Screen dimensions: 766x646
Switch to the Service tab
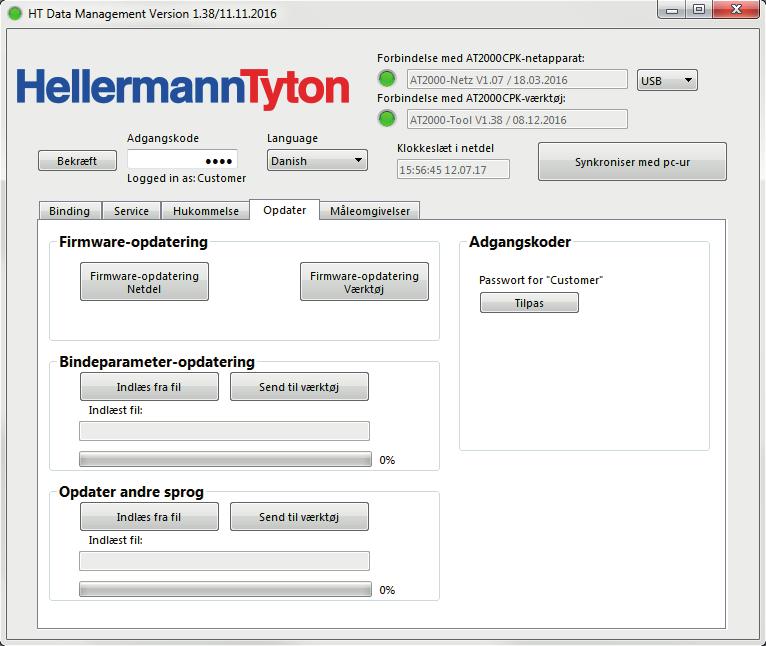(x=131, y=211)
